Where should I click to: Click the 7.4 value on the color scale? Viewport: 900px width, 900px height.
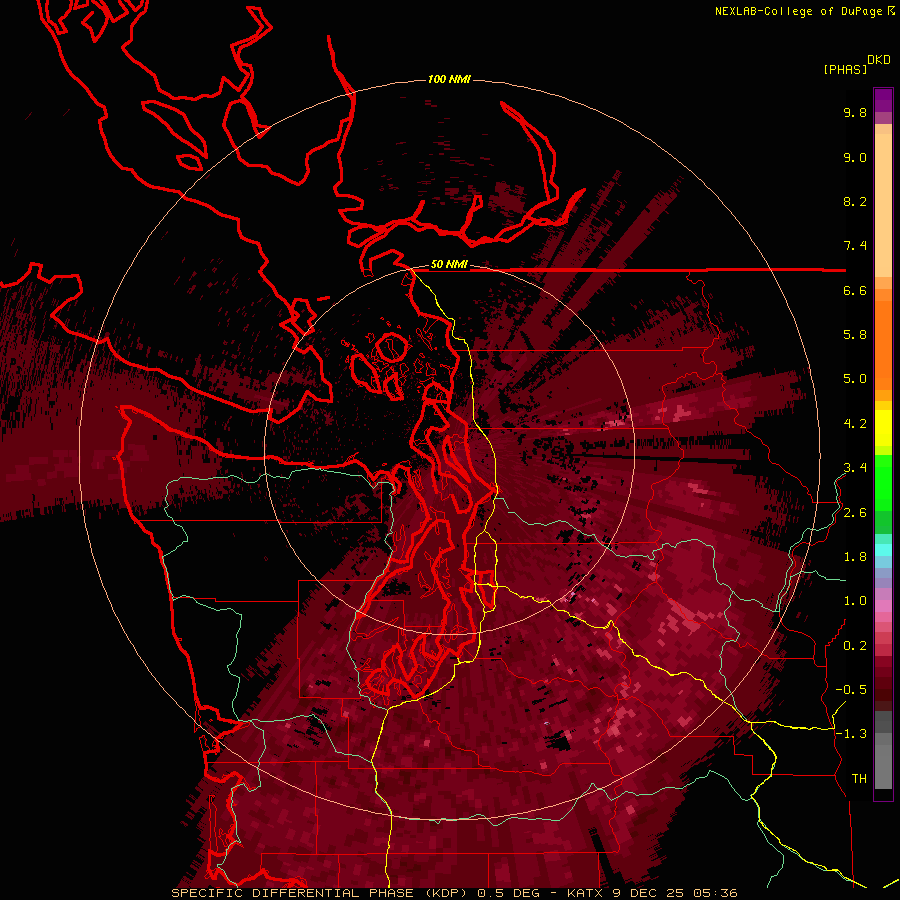pos(855,246)
